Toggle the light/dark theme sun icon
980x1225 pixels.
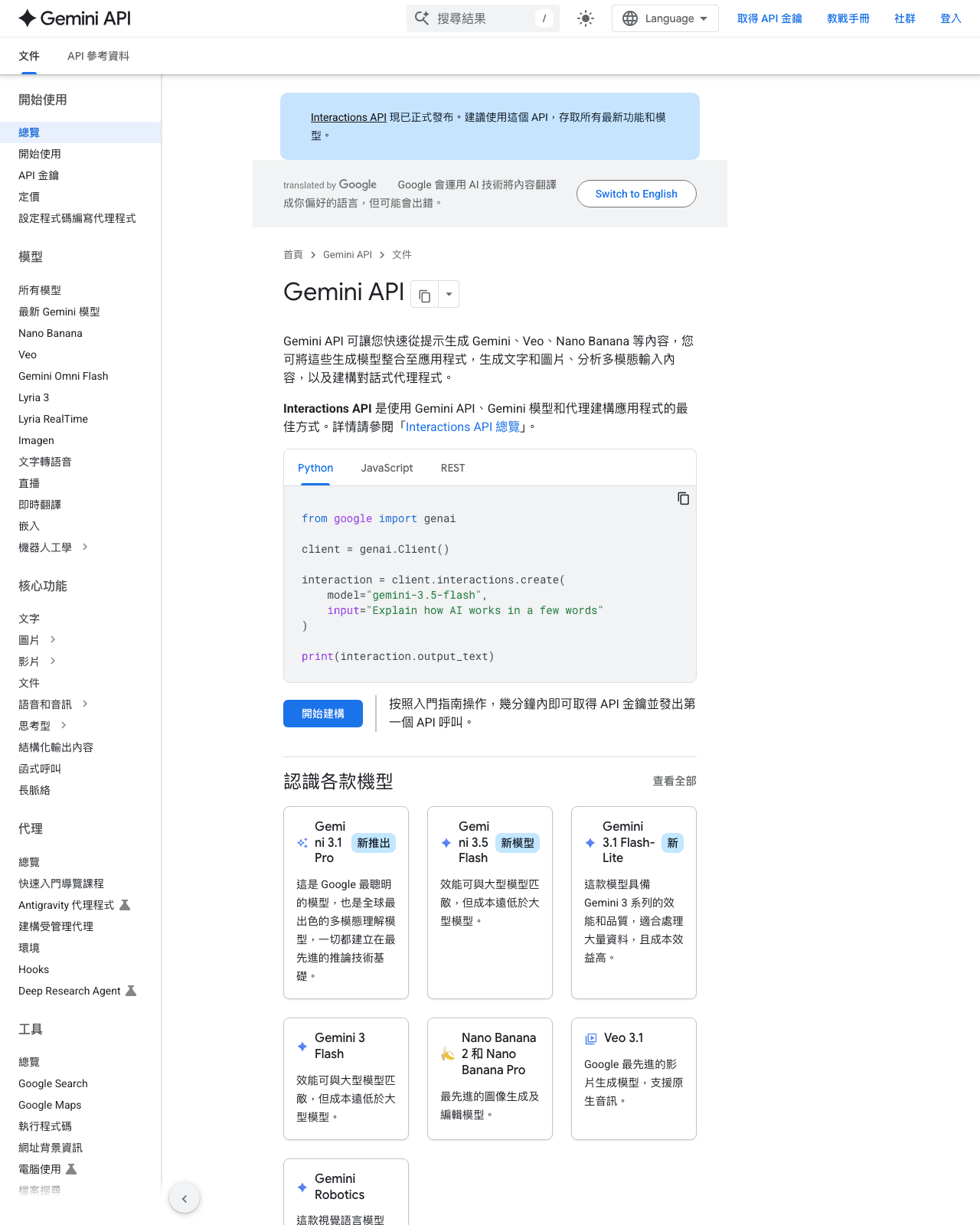point(586,18)
